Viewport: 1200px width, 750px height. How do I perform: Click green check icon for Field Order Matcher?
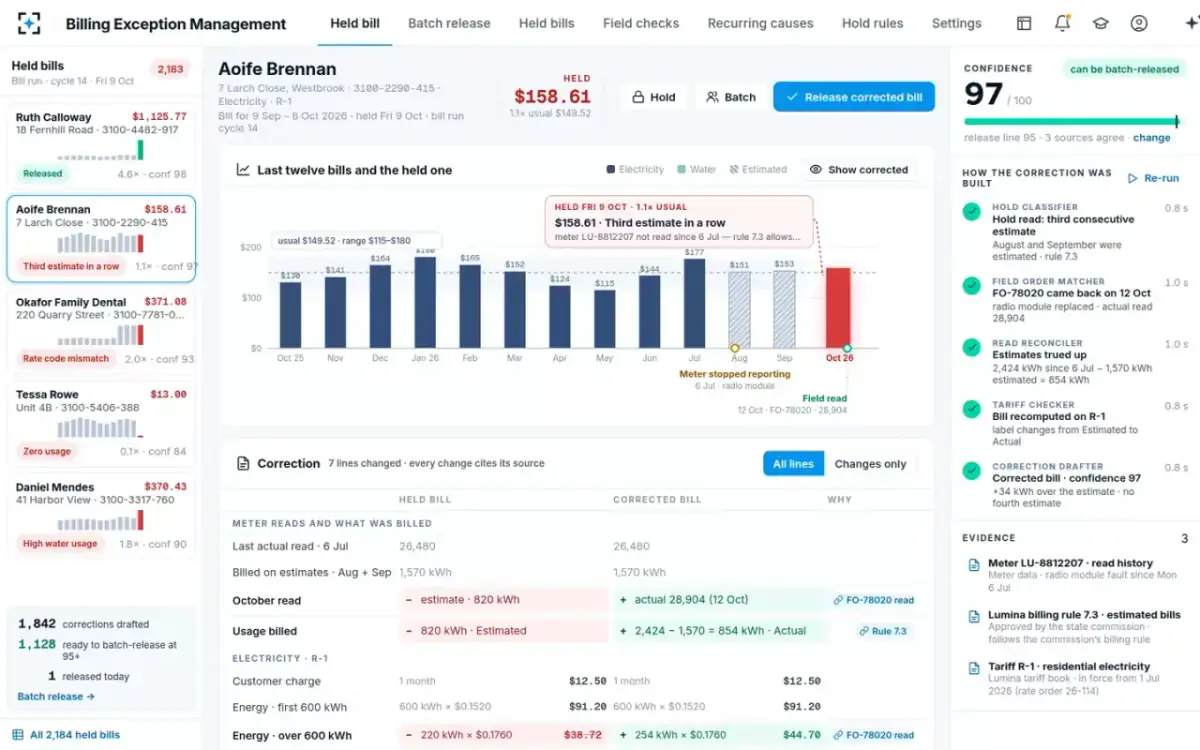(971, 286)
